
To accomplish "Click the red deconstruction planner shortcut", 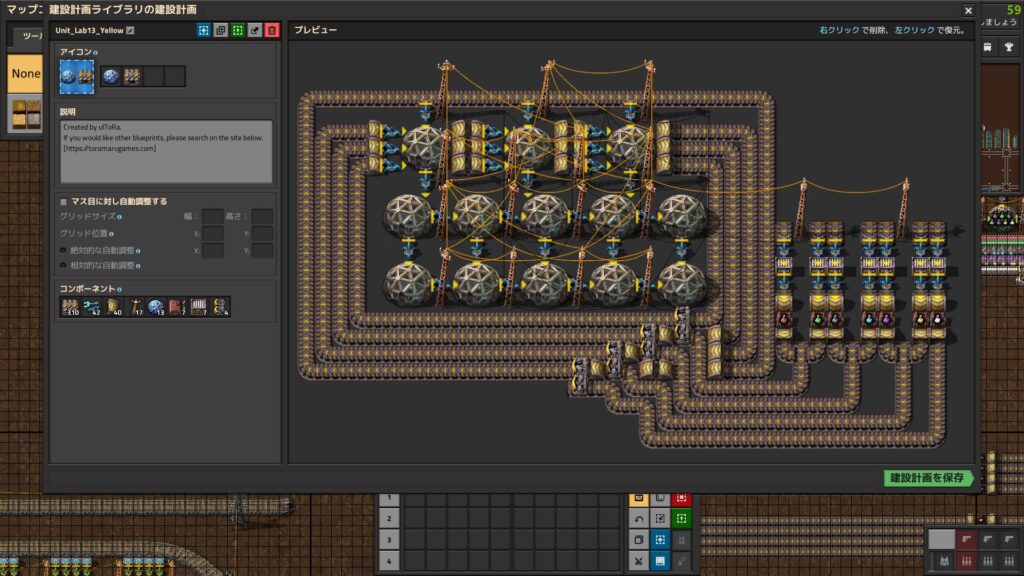I will pyautogui.click(x=682, y=499).
